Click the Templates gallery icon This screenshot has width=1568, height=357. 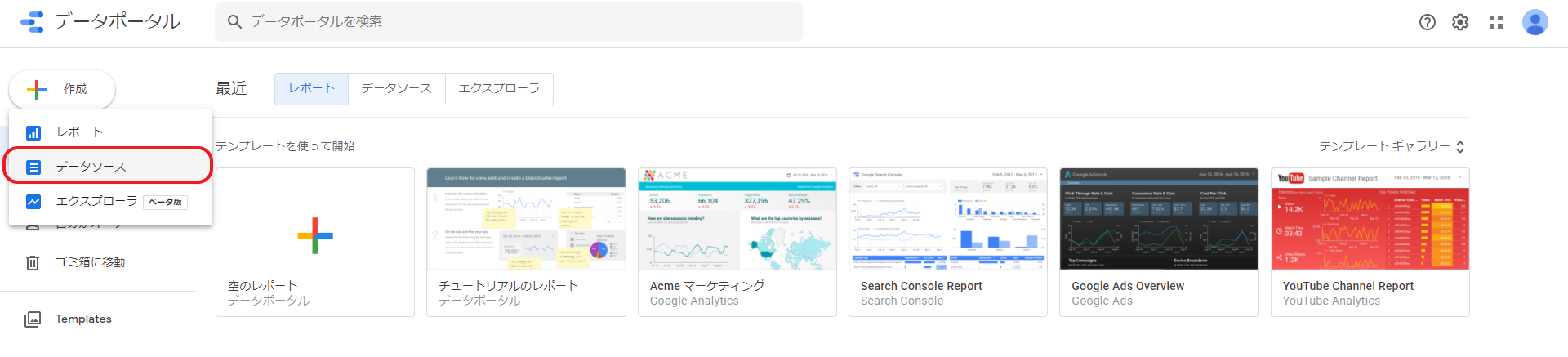[33, 319]
